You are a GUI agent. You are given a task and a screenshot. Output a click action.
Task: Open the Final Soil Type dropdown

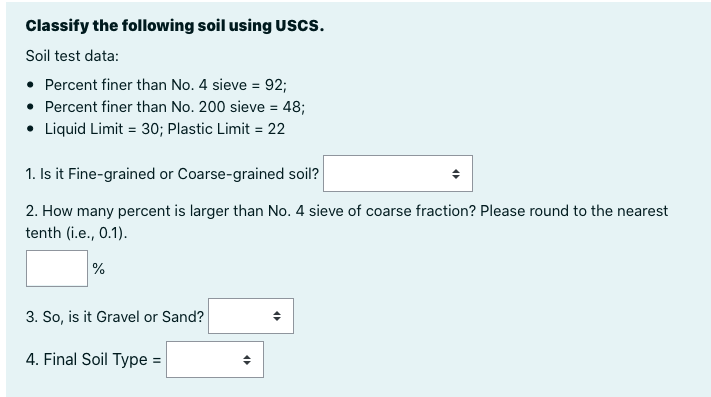coord(215,359)
